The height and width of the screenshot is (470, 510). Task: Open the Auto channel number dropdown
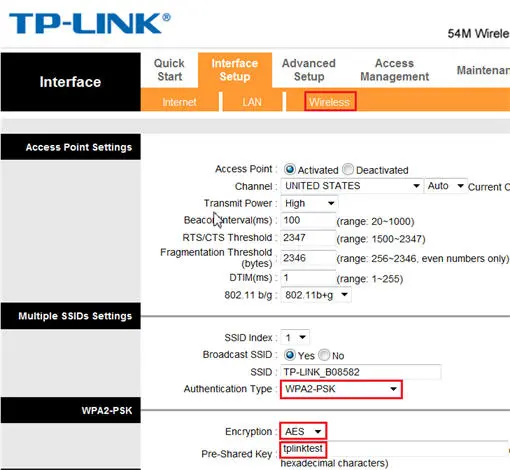pos(445,186)
